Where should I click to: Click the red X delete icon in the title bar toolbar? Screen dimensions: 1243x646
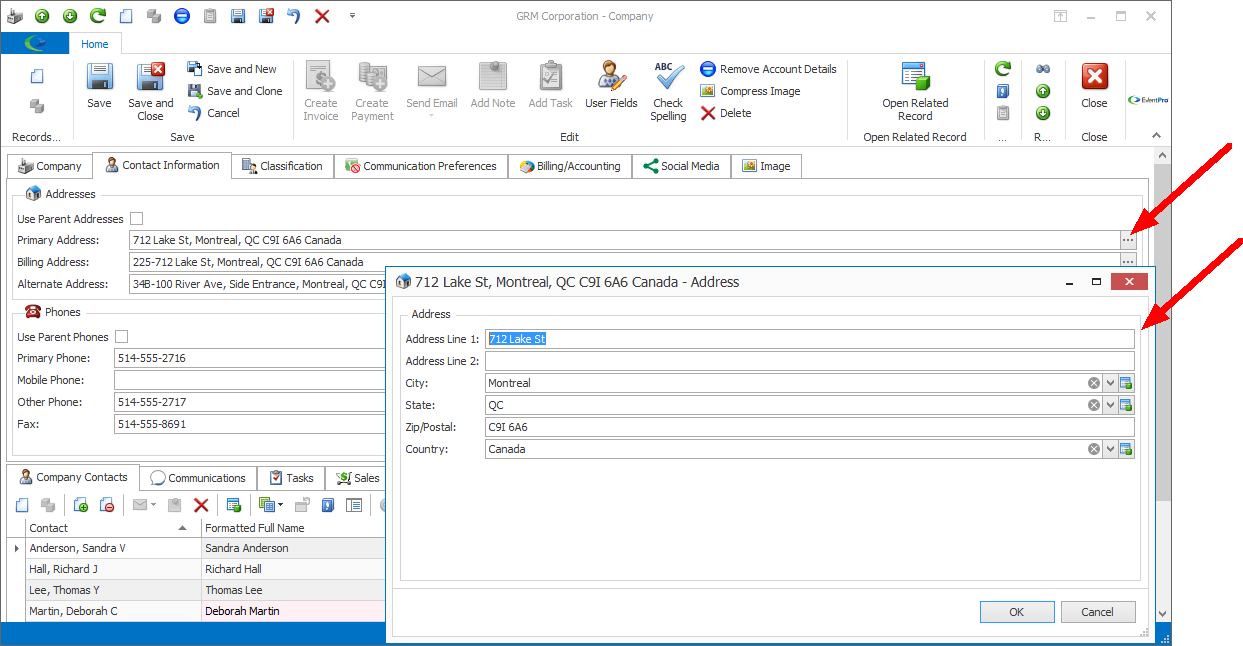pyautogui.click(x=322, y=16)
